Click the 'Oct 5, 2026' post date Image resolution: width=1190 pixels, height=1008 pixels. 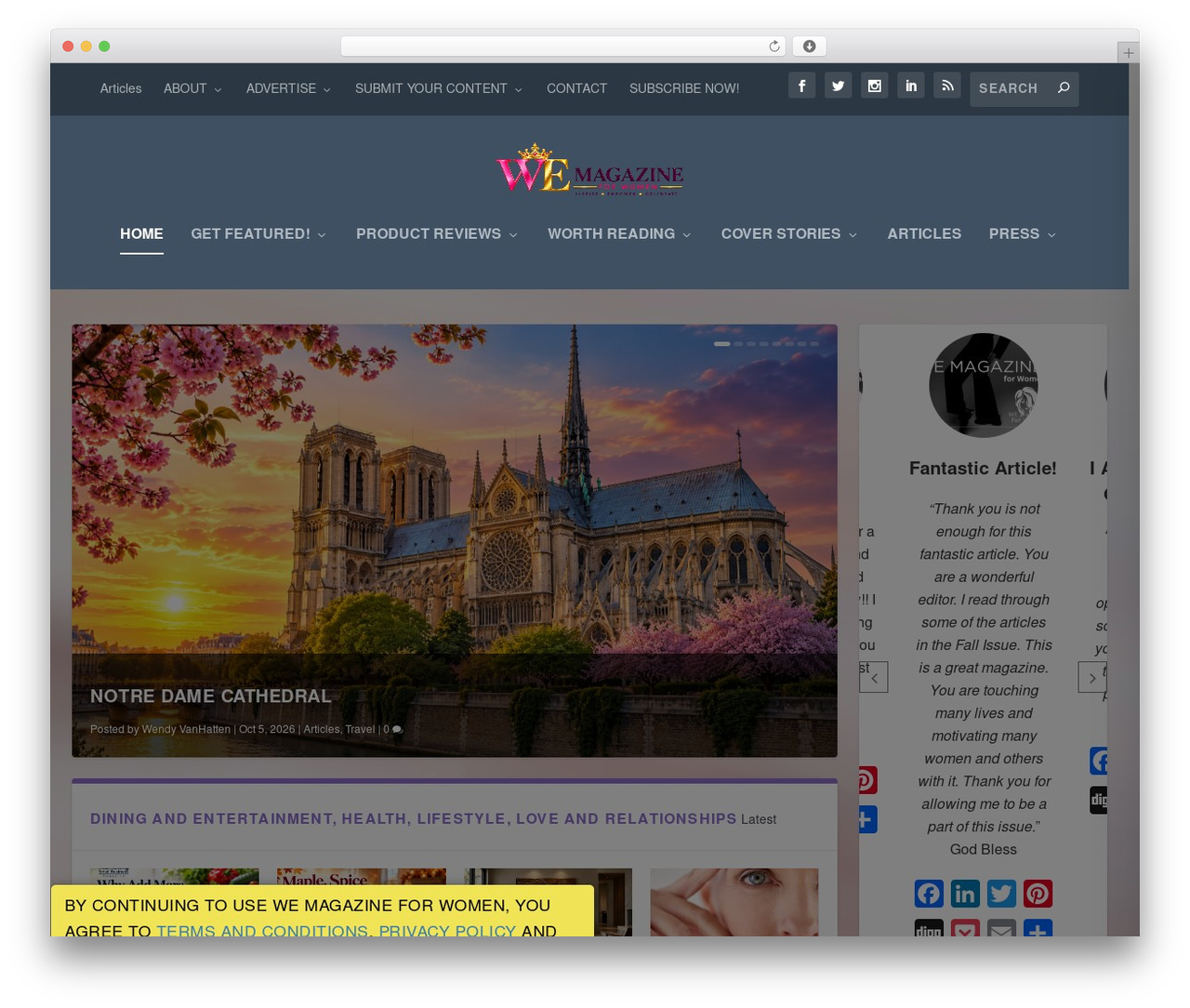pos(267,730)
